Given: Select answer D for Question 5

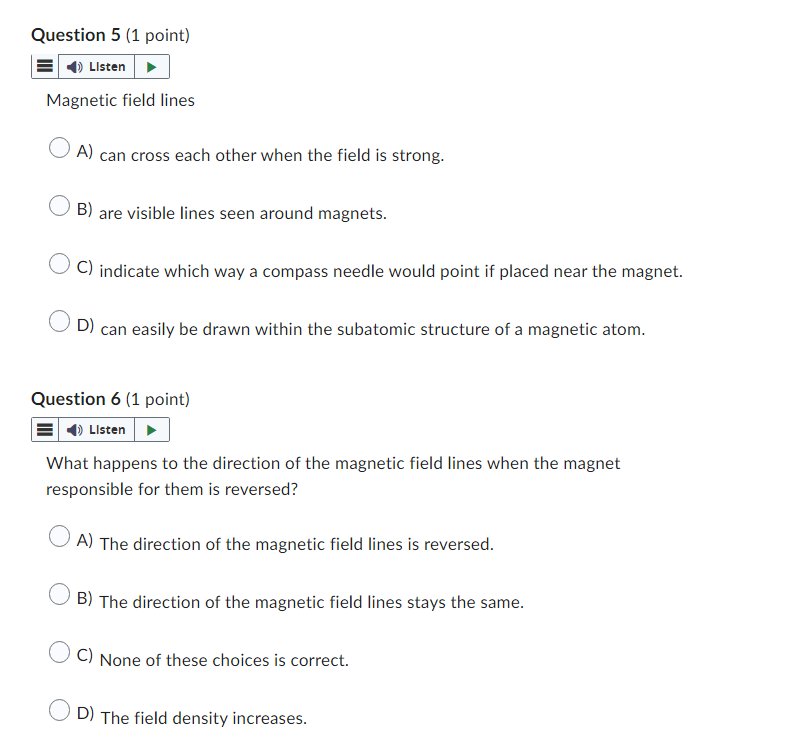Looking at the screenshot, I should coord(59,321).
